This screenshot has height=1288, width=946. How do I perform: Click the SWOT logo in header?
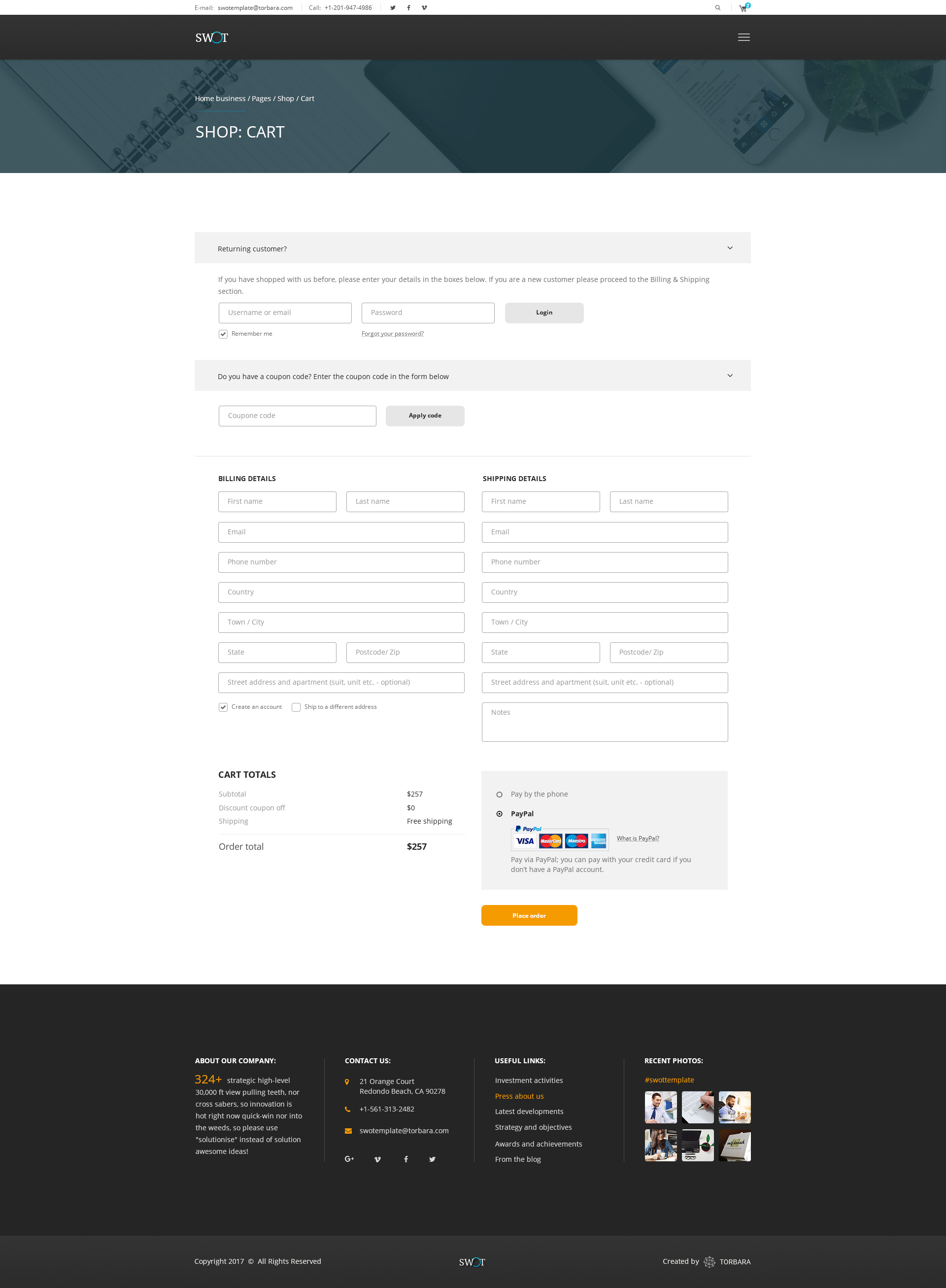pos(211,38)
